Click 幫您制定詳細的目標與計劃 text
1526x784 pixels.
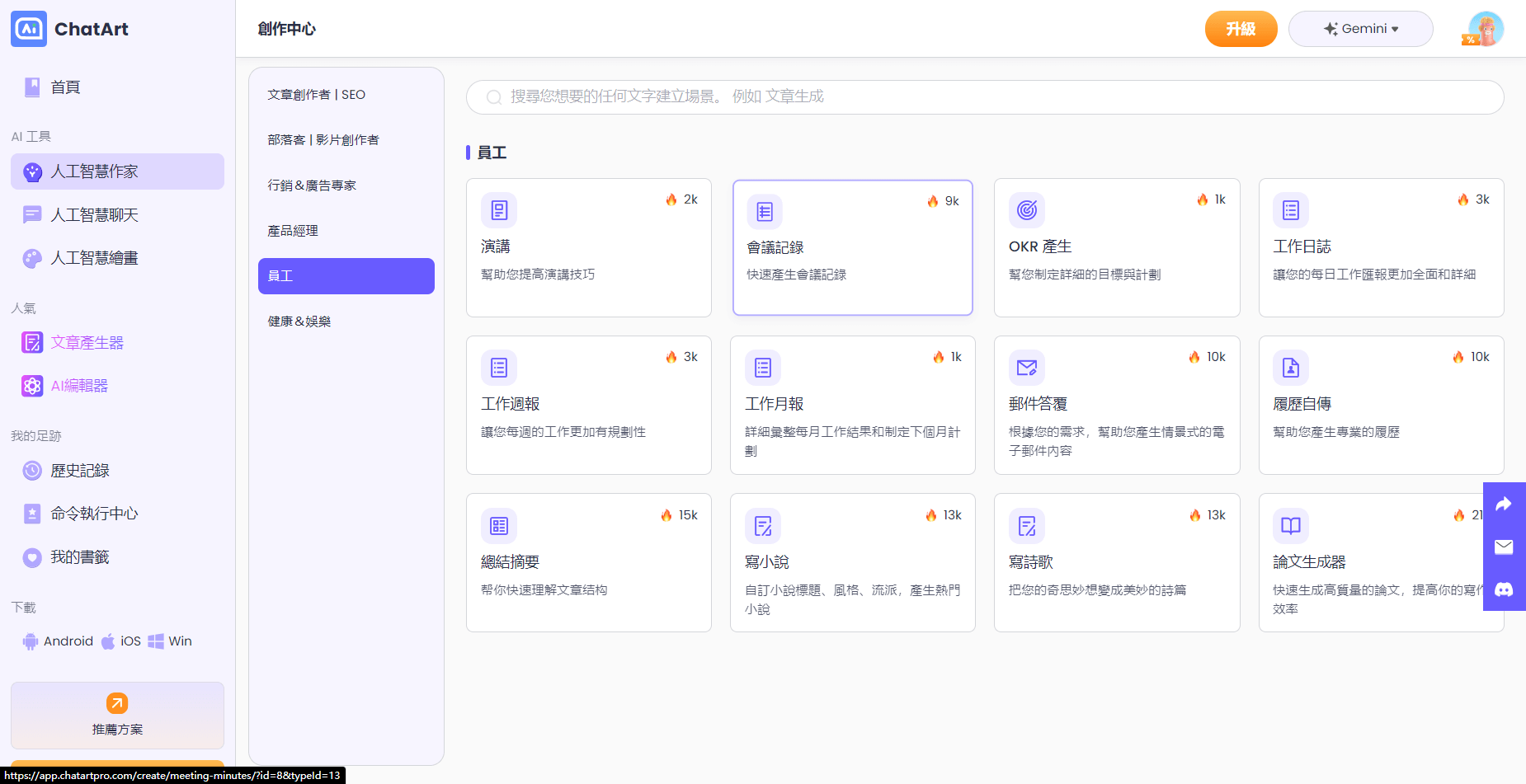[x=1085, y=275]
